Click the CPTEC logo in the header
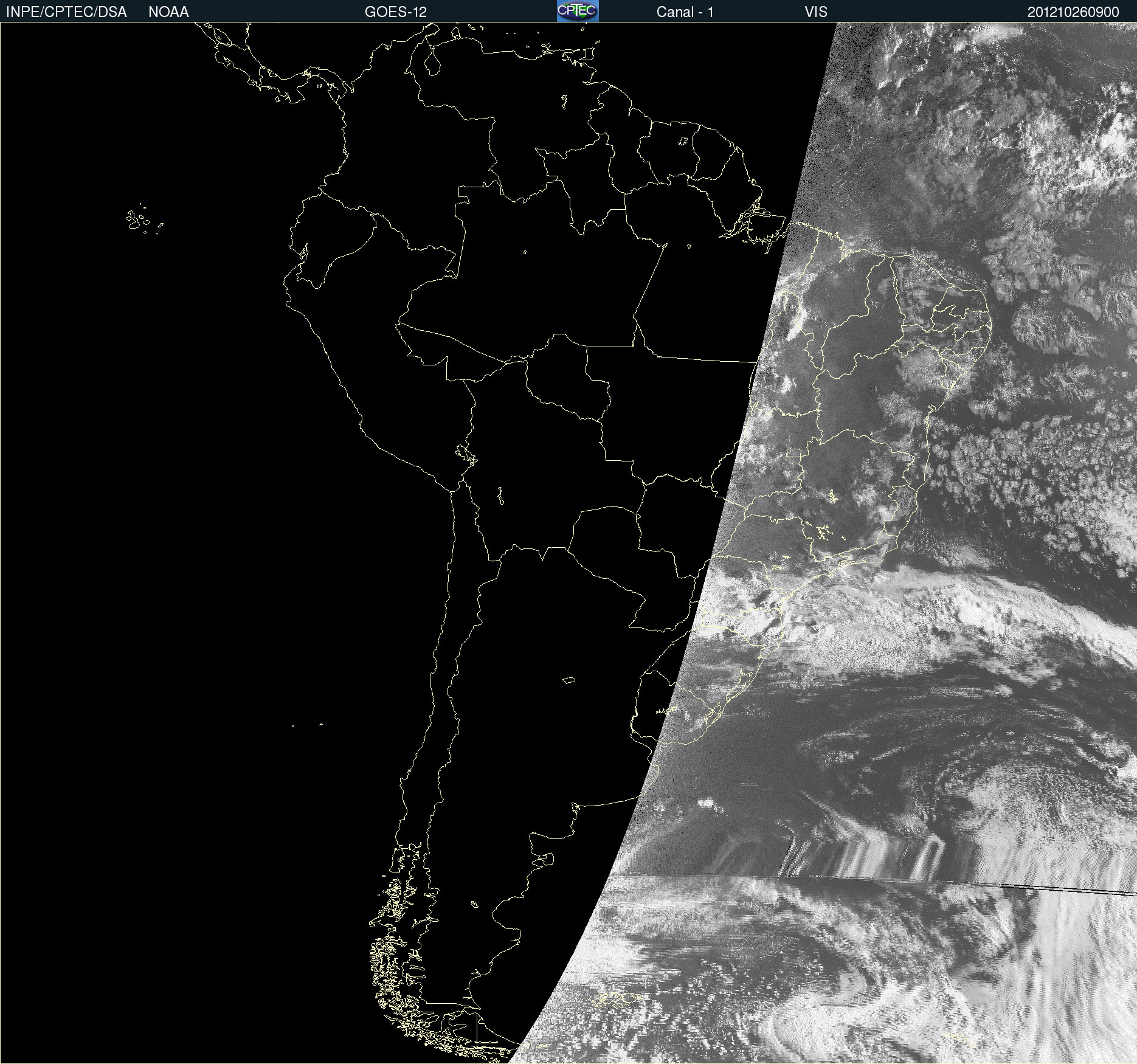1137x1064 pixels. pyautogui.click(x=578, y=11)
